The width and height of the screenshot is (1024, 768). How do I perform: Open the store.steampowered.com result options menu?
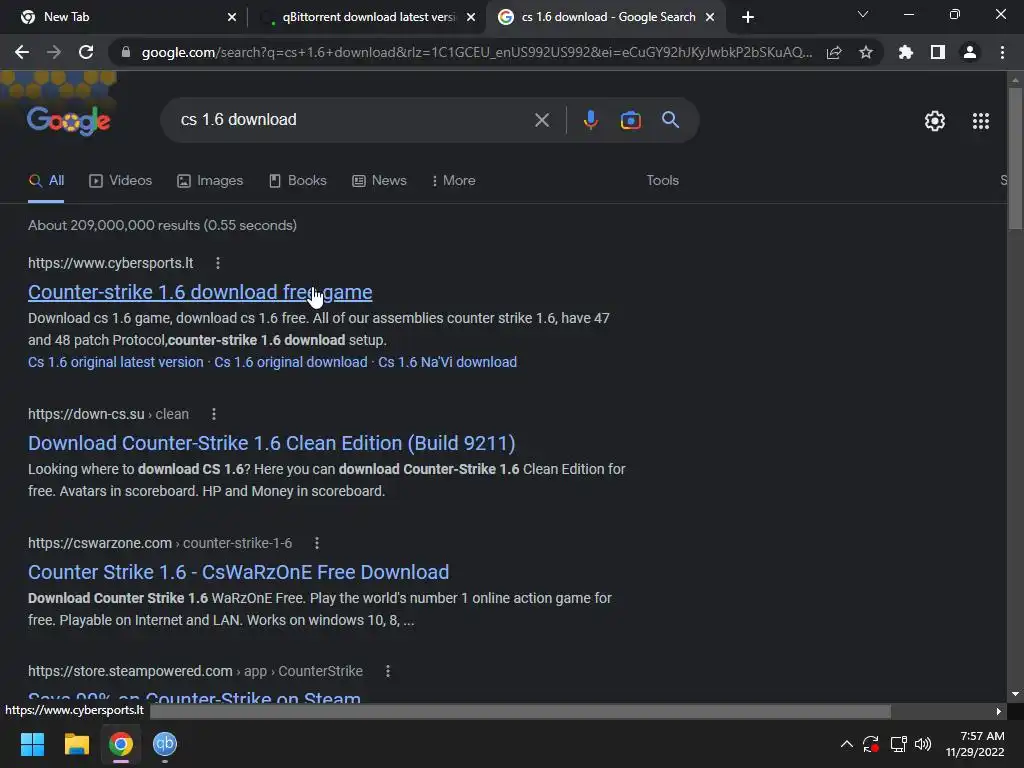[387, 671]
